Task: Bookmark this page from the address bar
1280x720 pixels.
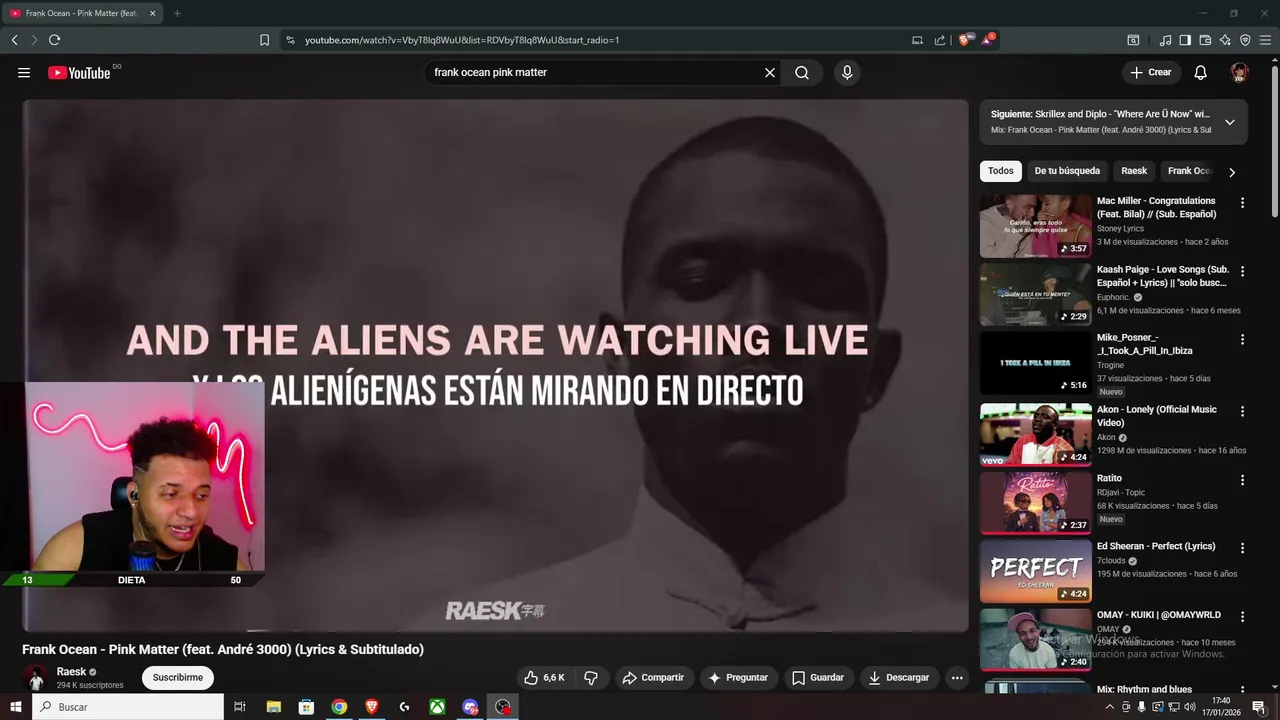Action: [x=264, y=40]
